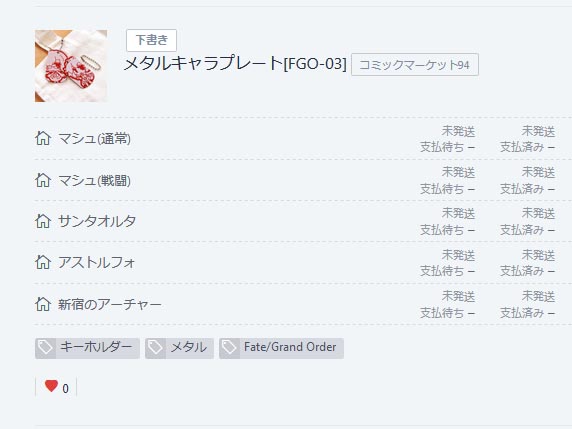572x429 pixels.
Task: Open the Fate/Grand Order tag label
Action: pyautogui.click(x=290, y=347)
